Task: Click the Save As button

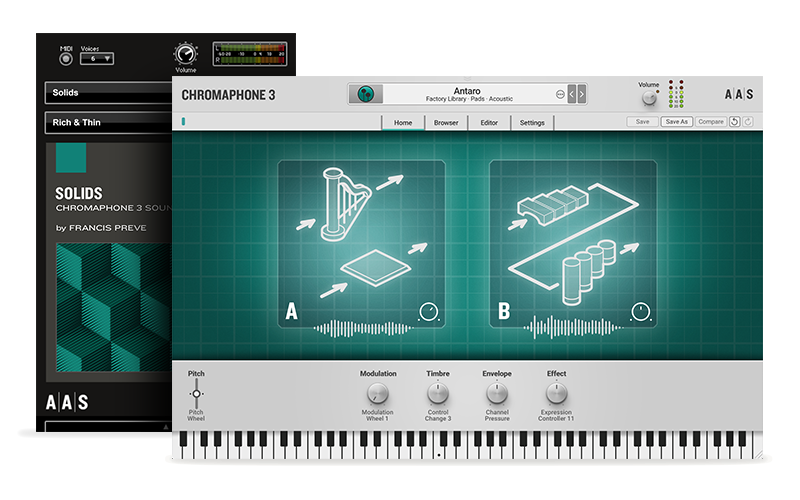Action: pyautogui.click(x=677, y=122)
